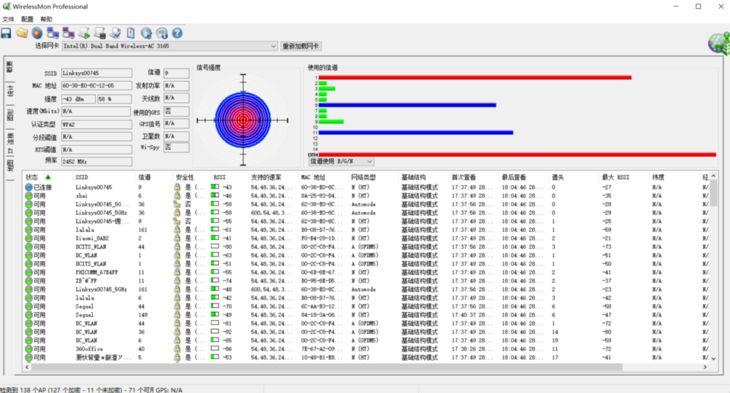The image size is (730, 393).
Task: Click the checkmark sheet toolbar icon
Action: [x=115, y=33]
